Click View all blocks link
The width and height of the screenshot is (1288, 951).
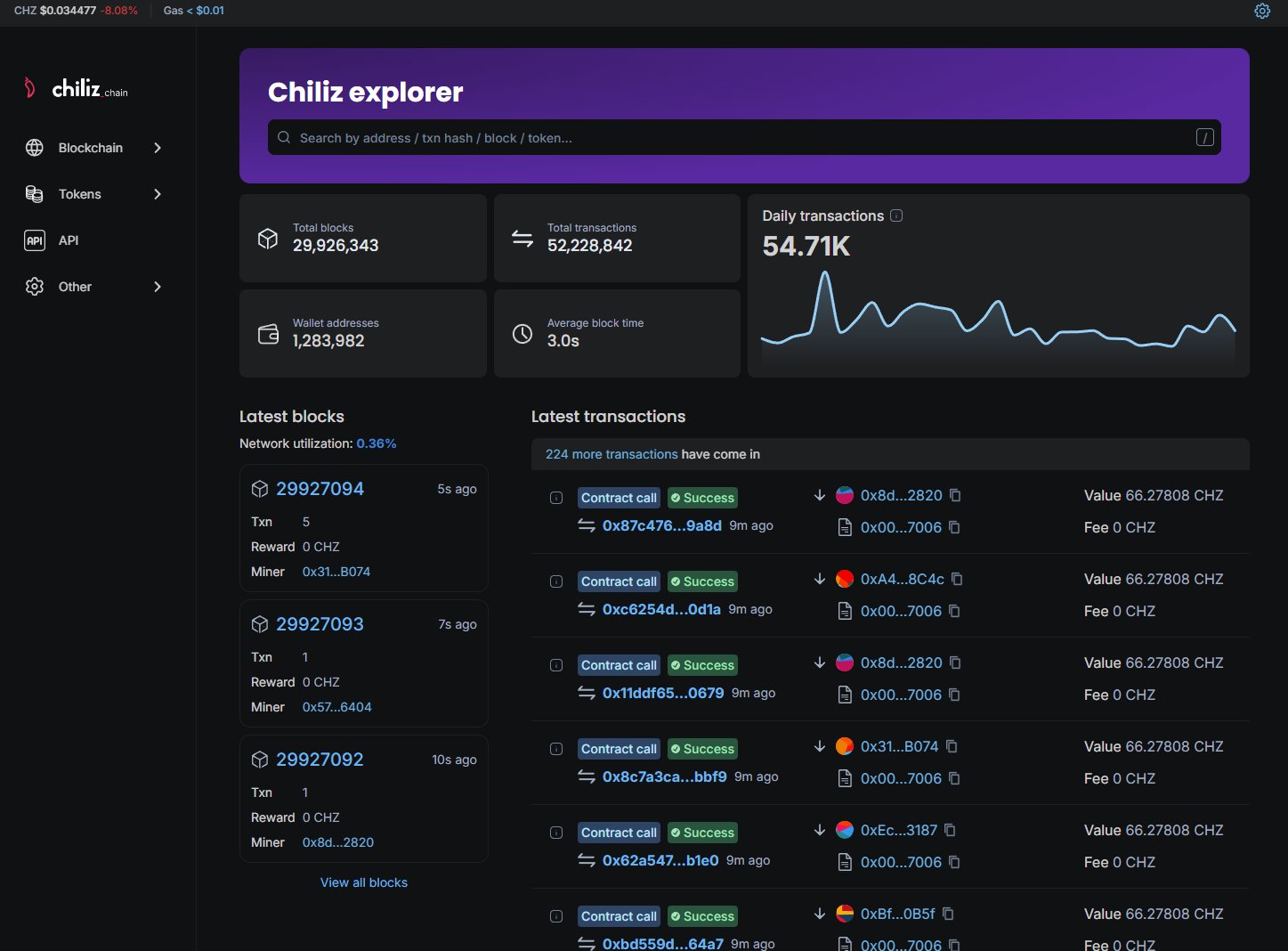click(x=363, y=882)
